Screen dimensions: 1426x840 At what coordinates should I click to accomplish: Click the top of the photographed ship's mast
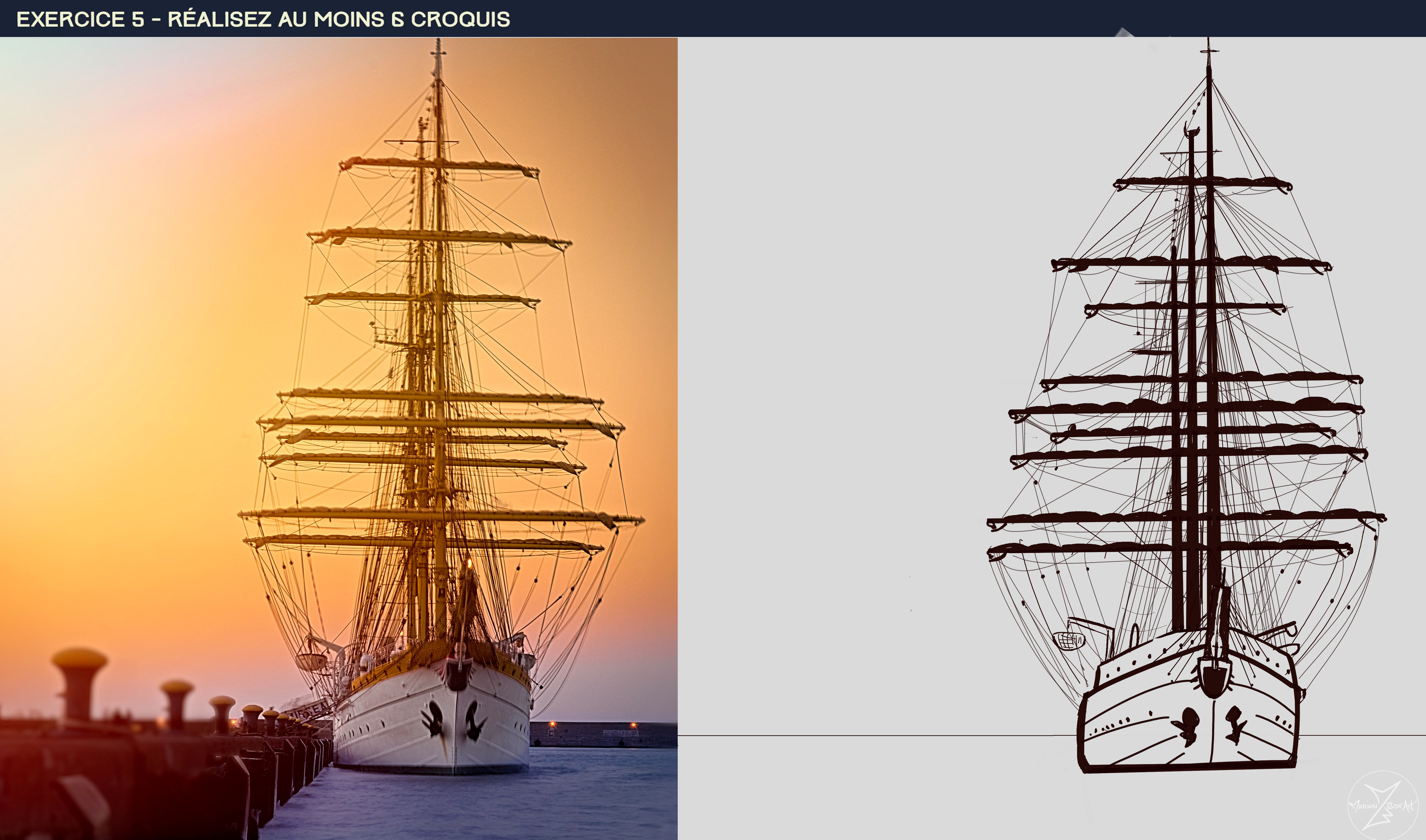coord(438,51)
